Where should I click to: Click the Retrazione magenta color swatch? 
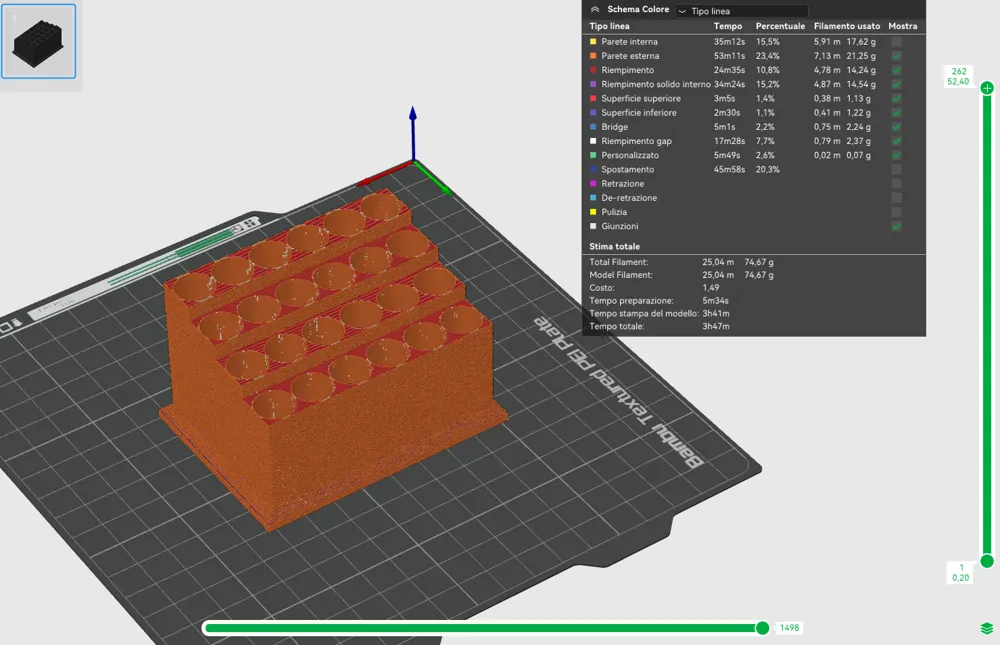(x=593, y=184)
